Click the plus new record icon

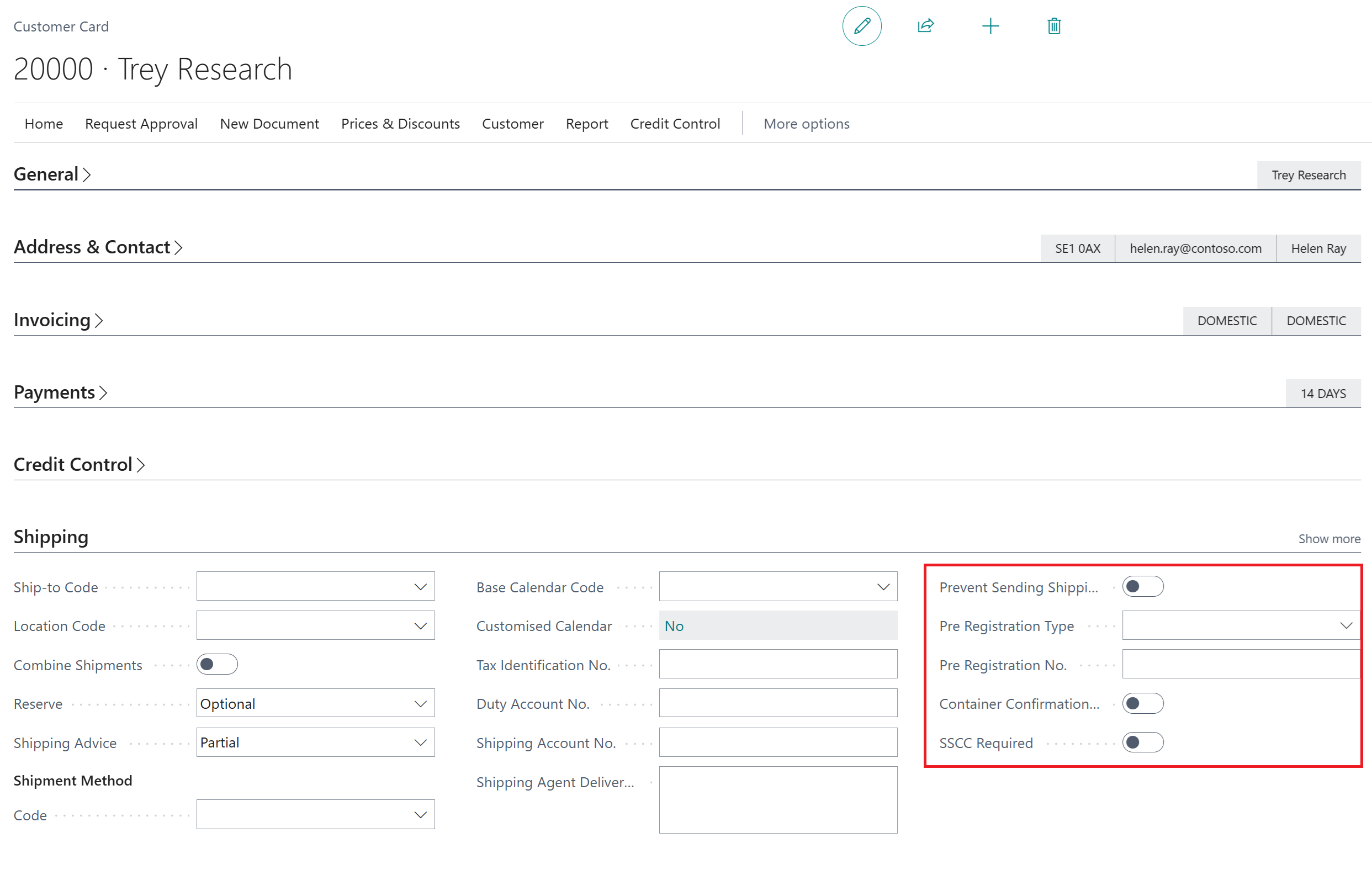990,26
